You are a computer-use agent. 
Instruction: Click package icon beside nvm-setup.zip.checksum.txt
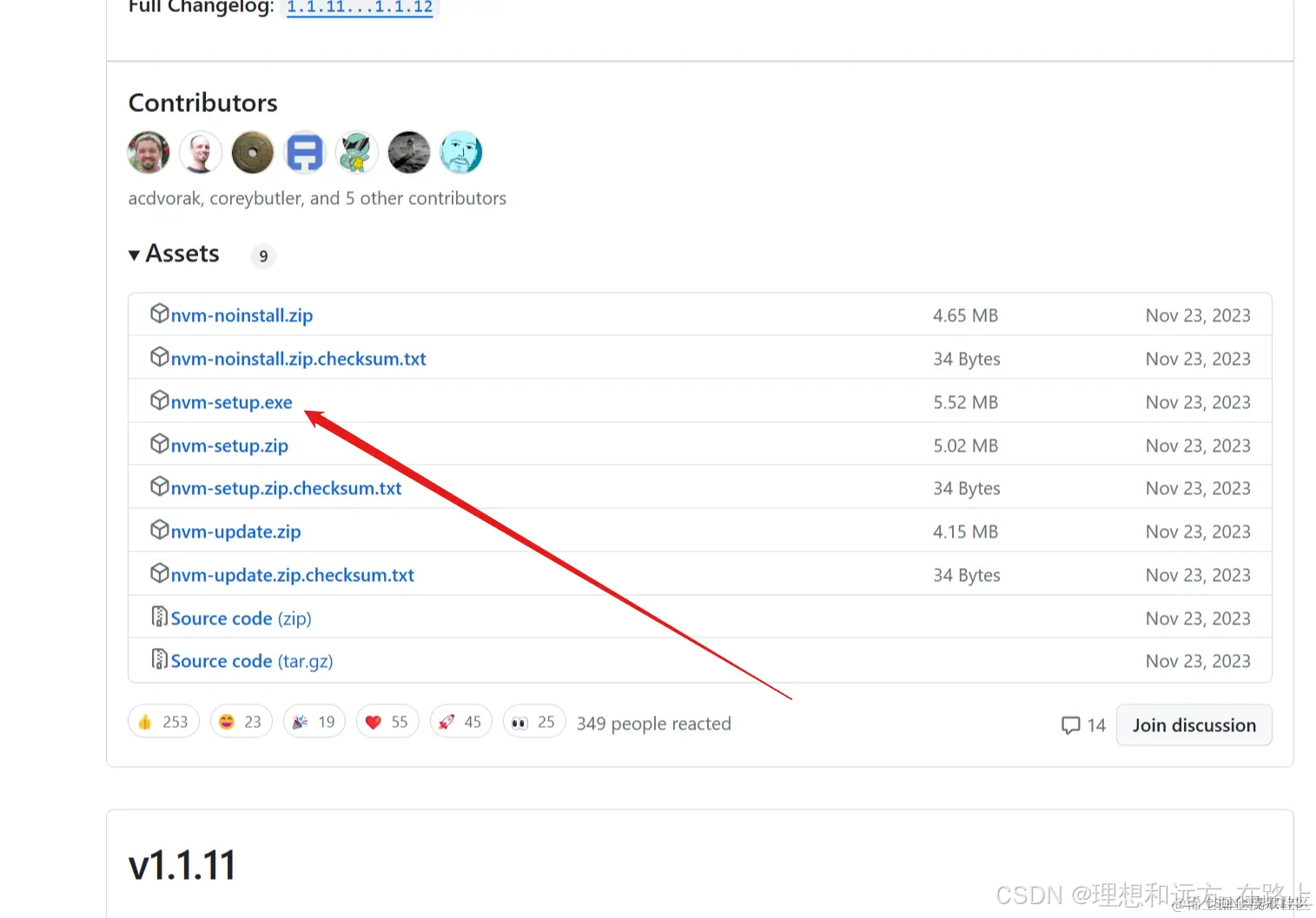159,485
